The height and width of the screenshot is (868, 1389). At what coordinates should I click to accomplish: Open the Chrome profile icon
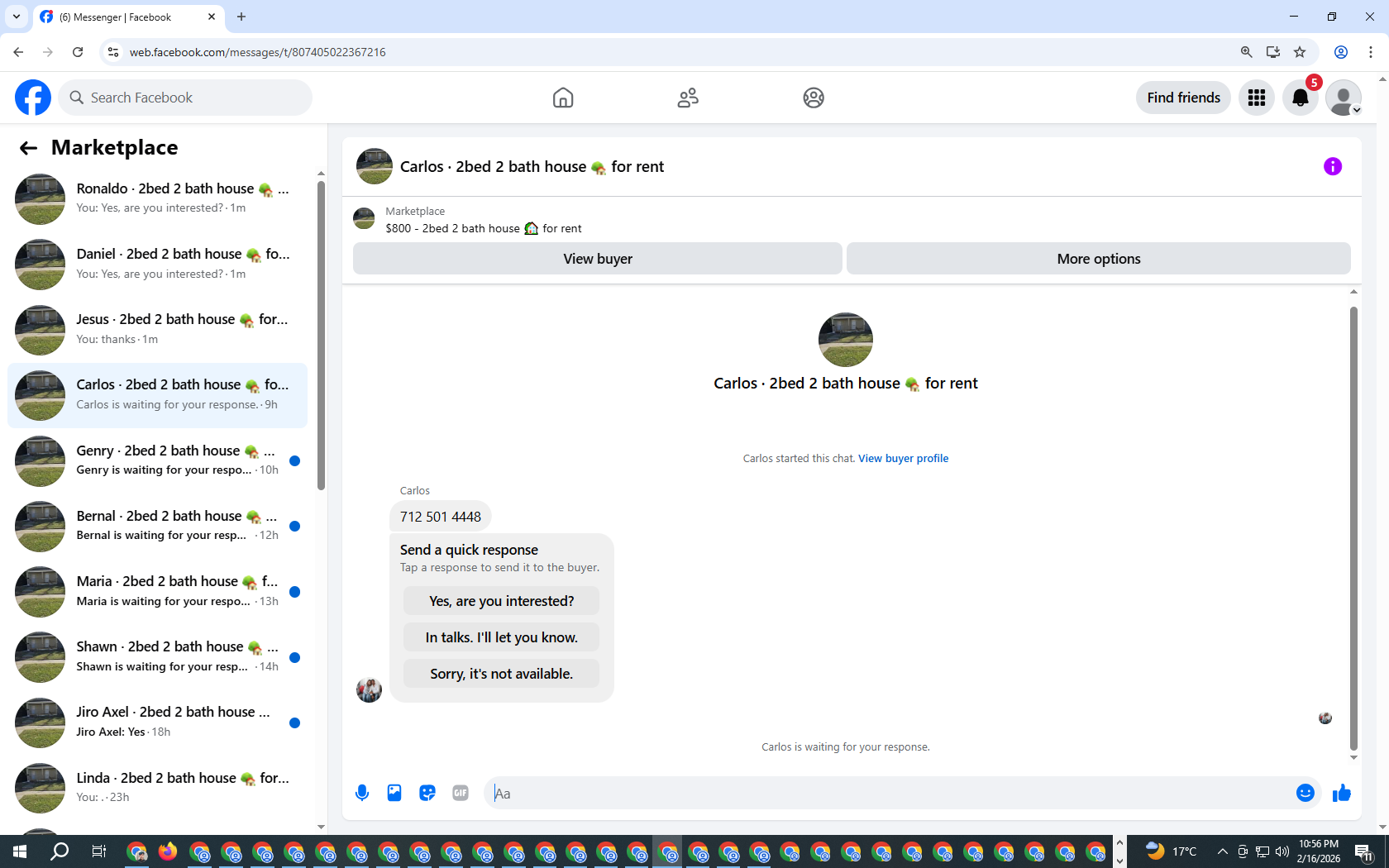point(1341,52)
